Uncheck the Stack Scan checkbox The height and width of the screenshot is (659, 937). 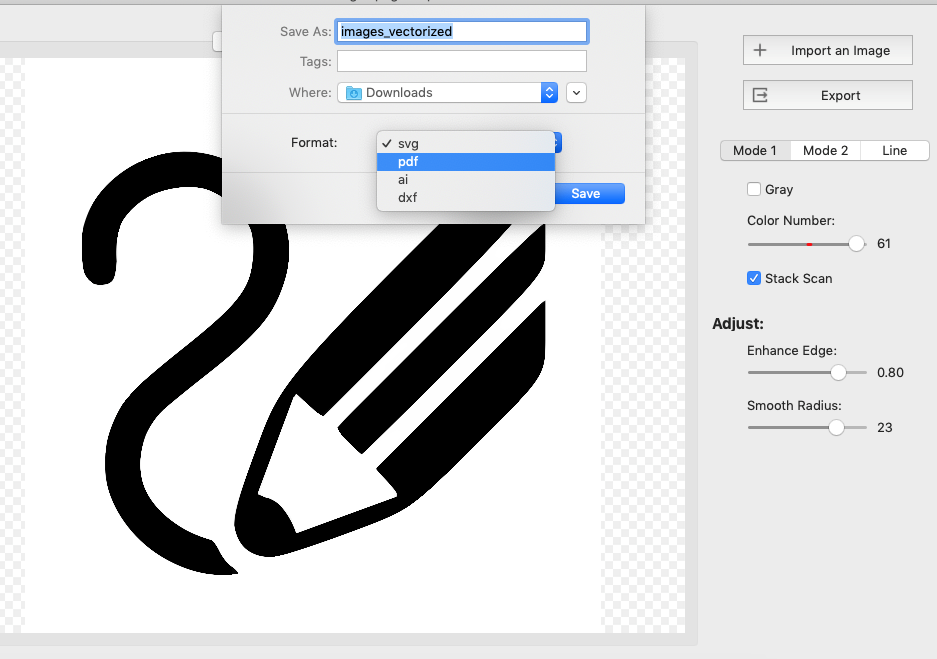coord(754,278)
